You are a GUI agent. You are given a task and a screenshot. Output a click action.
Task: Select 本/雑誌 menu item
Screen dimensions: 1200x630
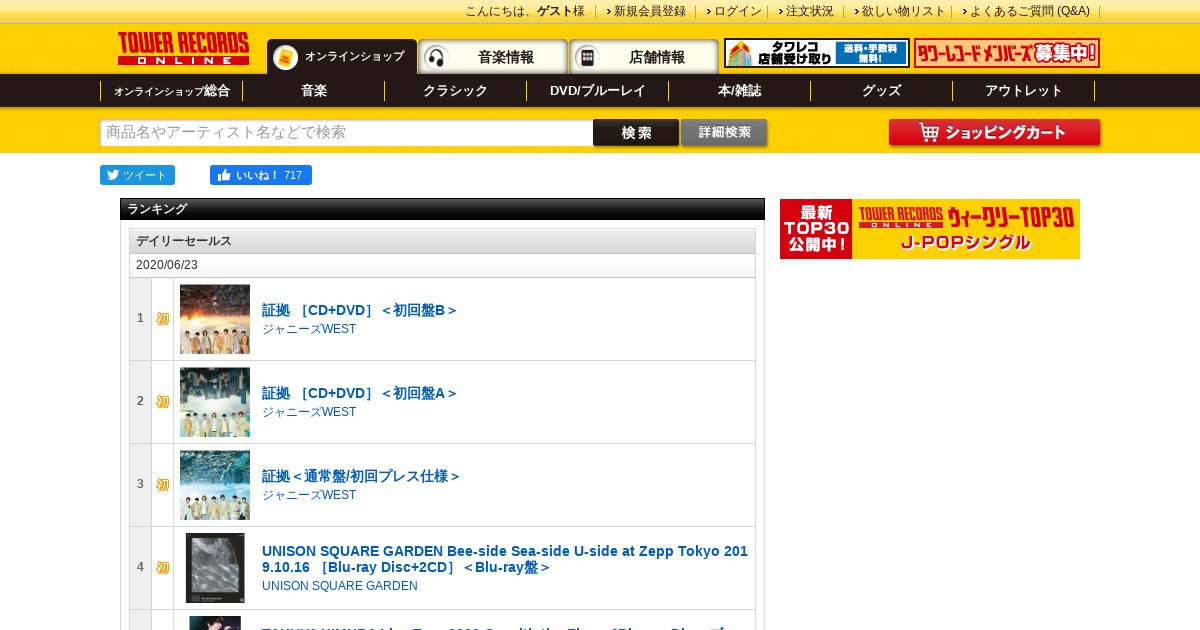740,91
